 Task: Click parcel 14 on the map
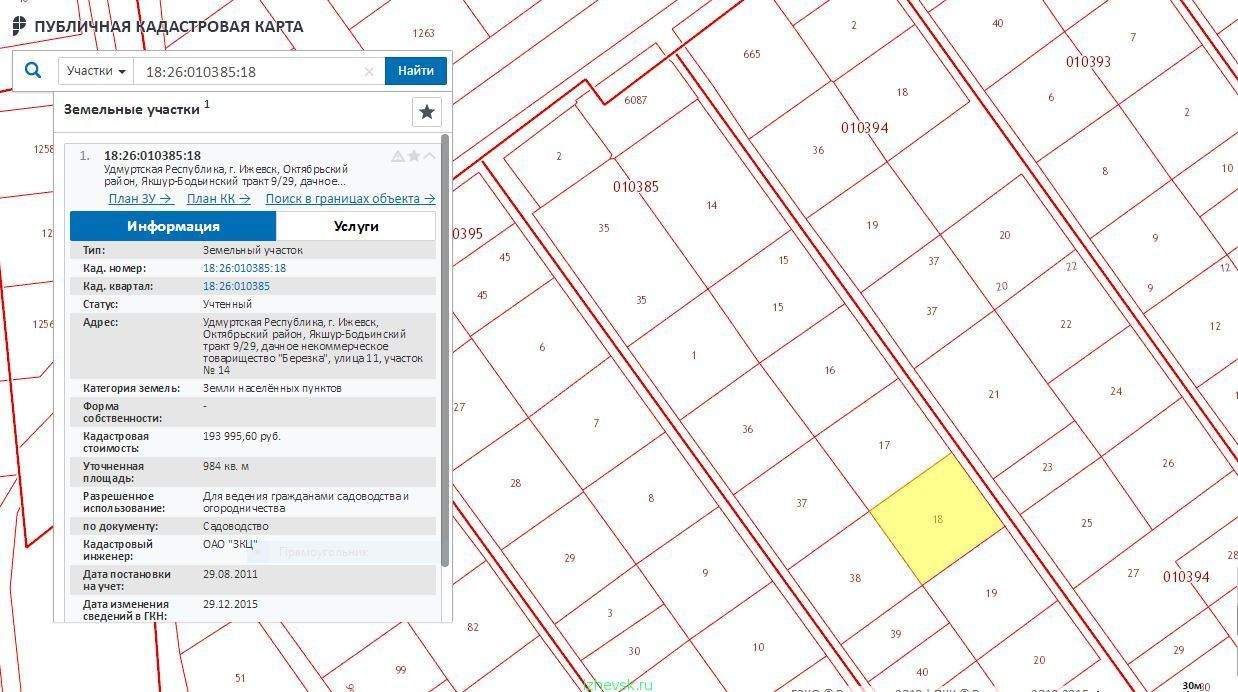tap(712, 205)
